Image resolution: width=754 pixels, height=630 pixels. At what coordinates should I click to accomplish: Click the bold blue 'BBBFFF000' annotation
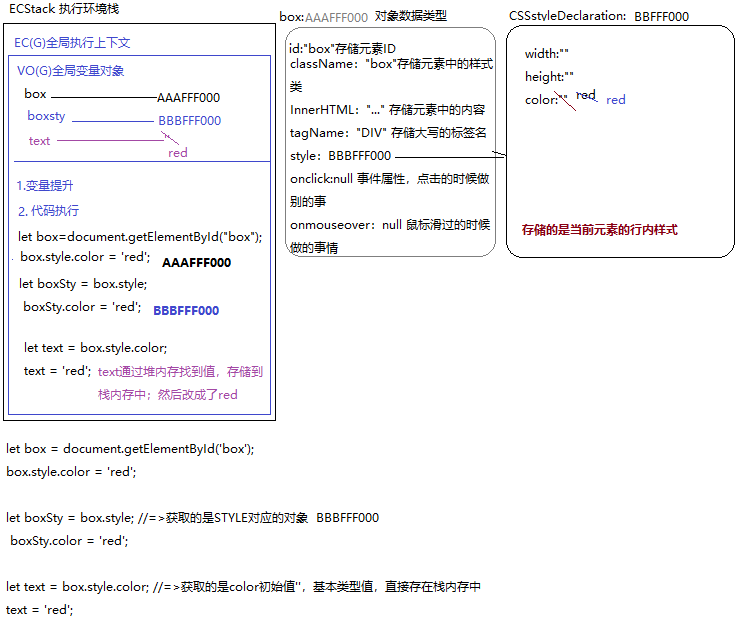click(186, 311)
